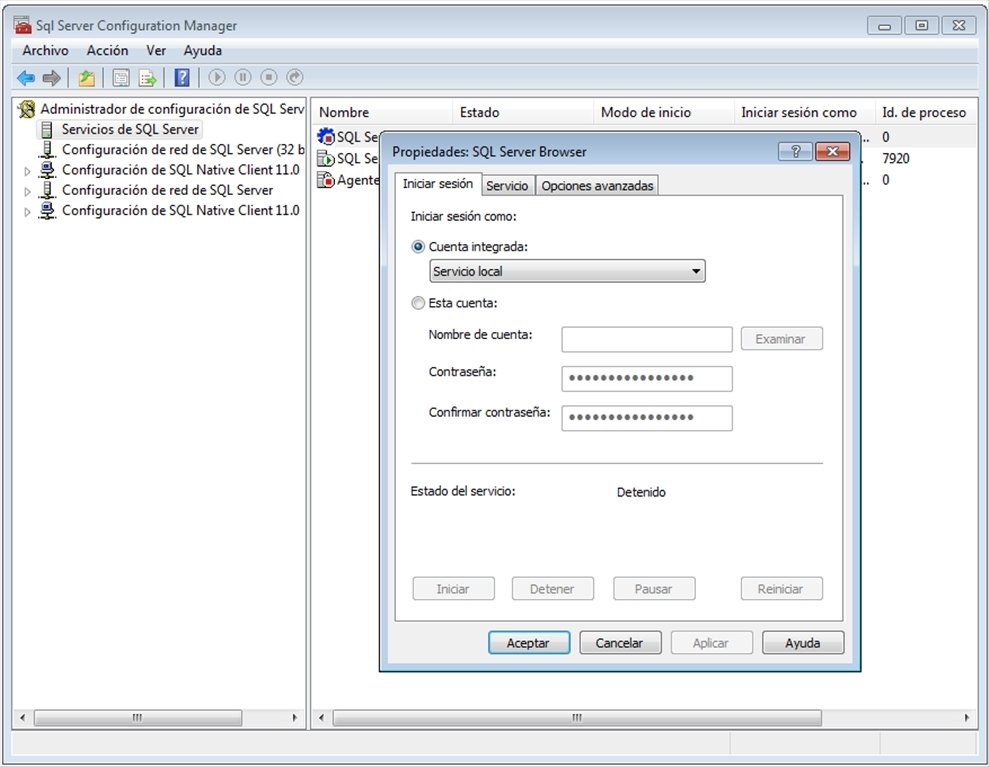Open the Acción menu
This screenshot has height=767, width=989.
(107, 50)
